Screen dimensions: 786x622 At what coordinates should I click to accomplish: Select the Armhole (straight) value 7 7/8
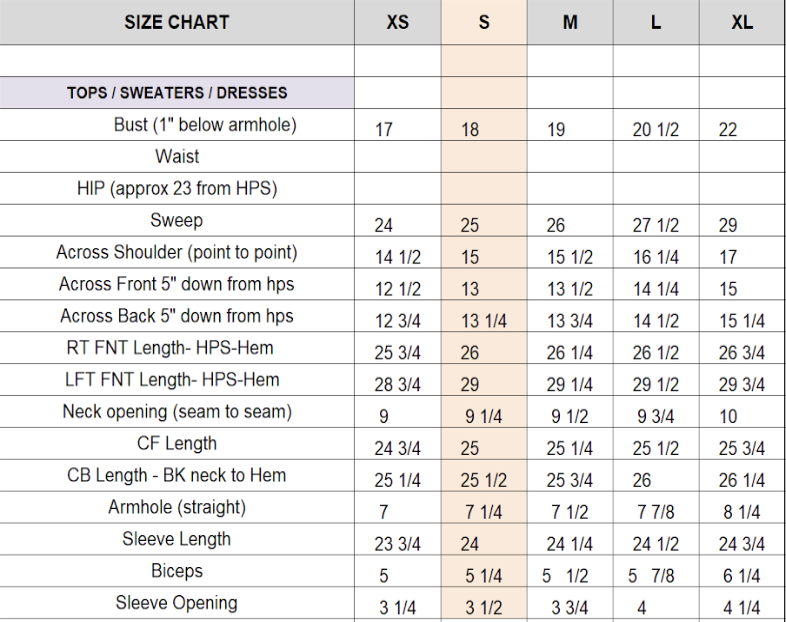tap(656, 512)
